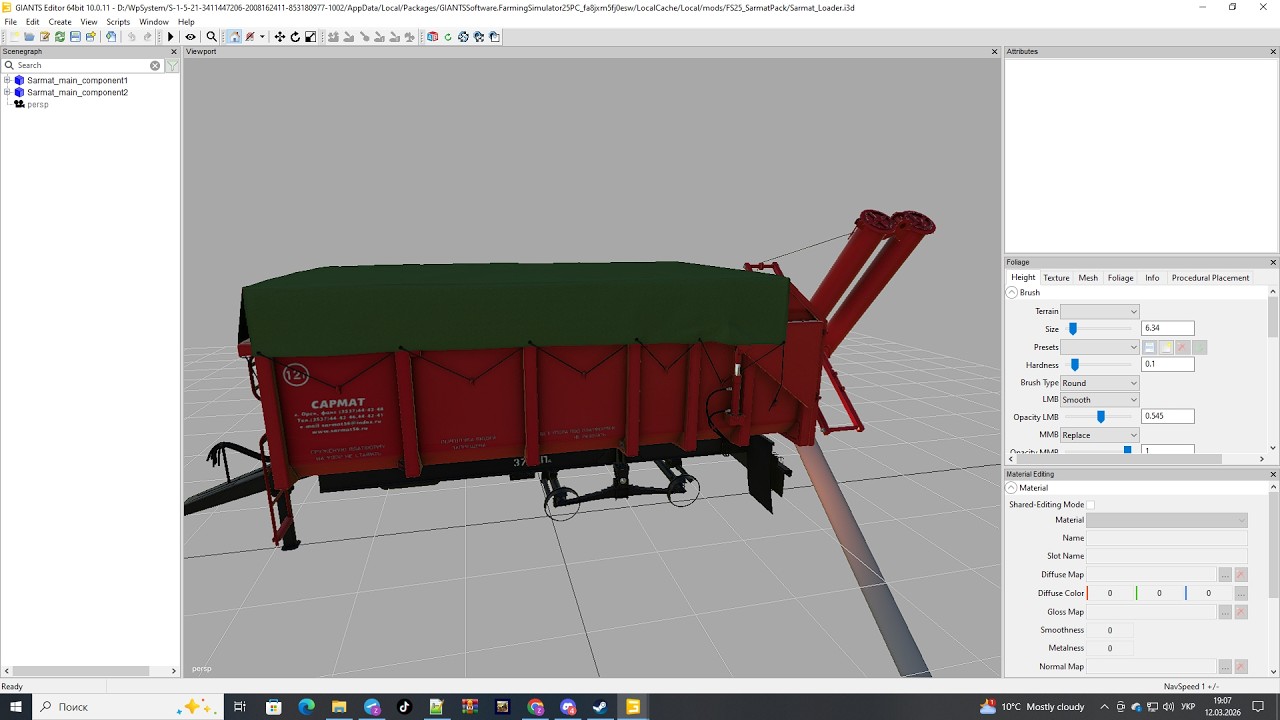Enable the Shared-Editing Mode checkbox
The height and width of the screenshot is (720, 1280).
point(1091,505)
